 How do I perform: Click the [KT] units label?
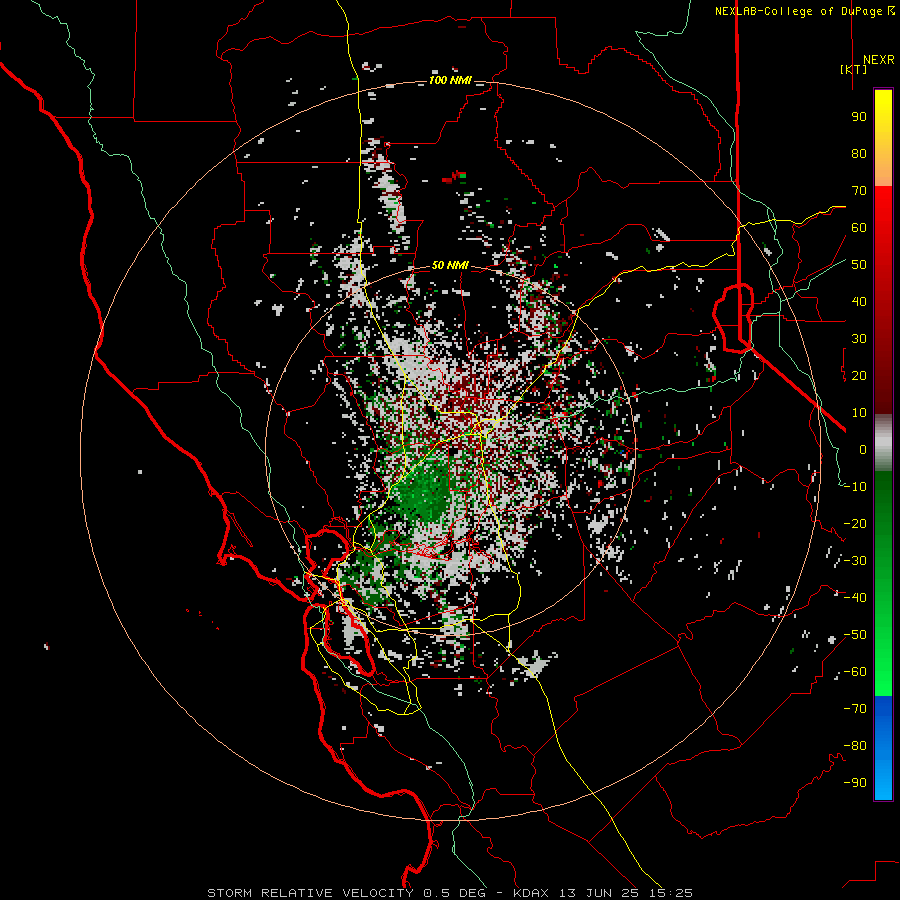854,69
